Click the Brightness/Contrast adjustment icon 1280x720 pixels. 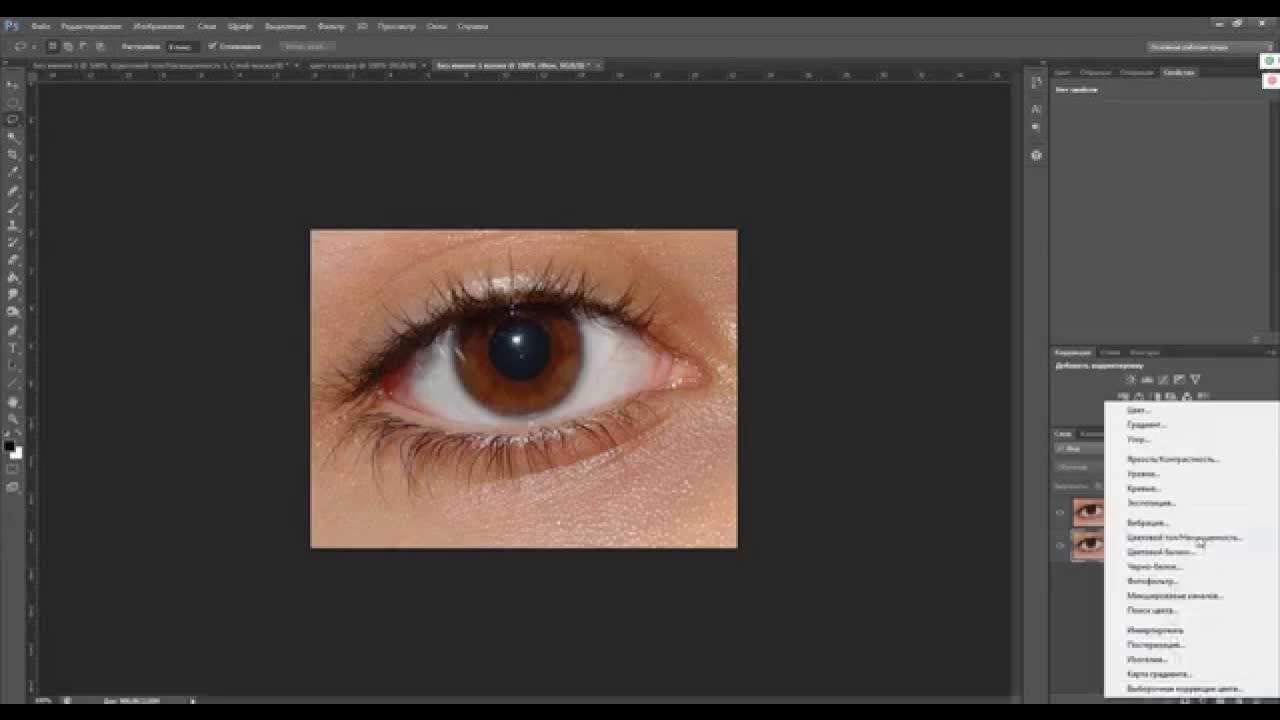pos(1131,380)
